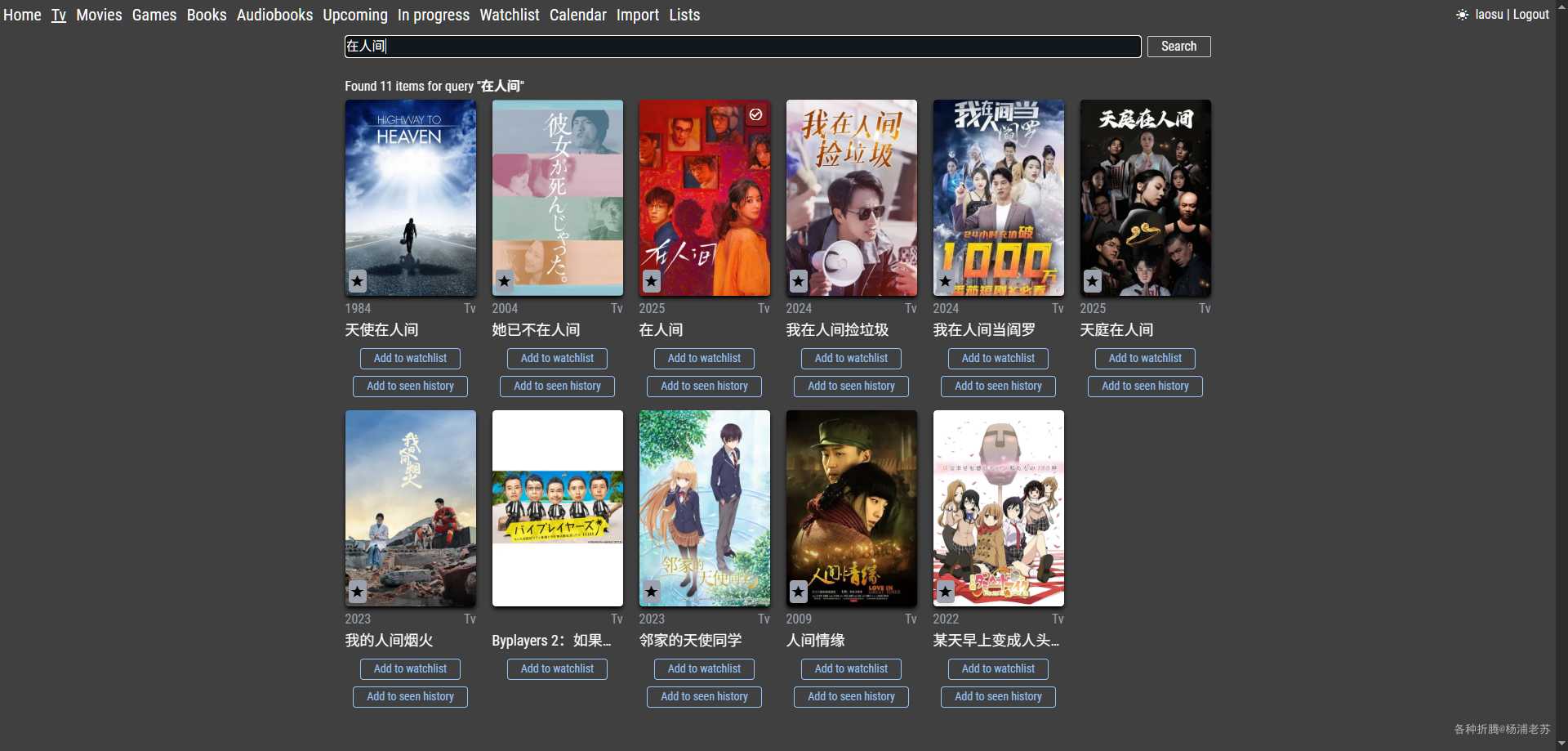
Task: Click star icon on 我在人间当阎罗 poster
Action: (945, 281)
